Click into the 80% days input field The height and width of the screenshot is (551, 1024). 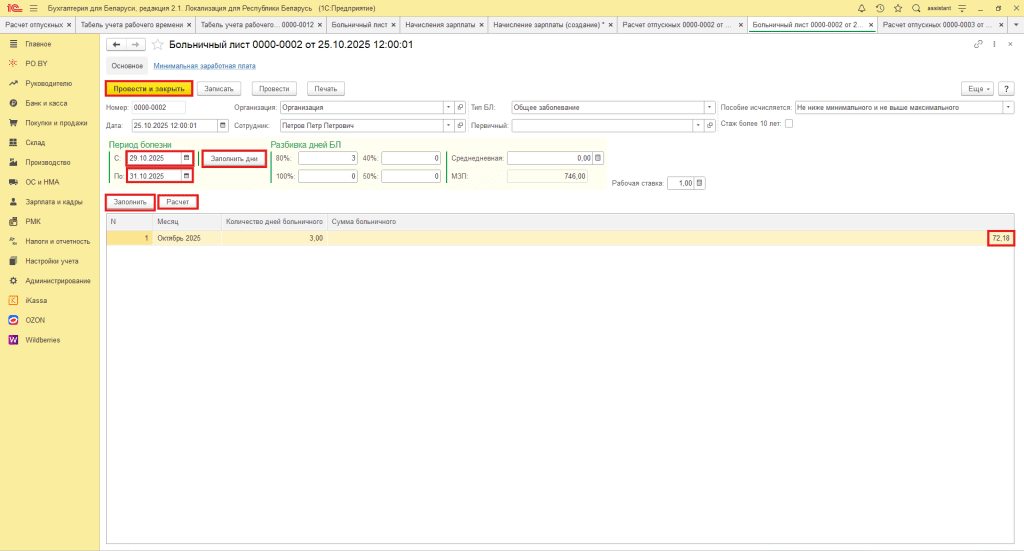(327, 158)
